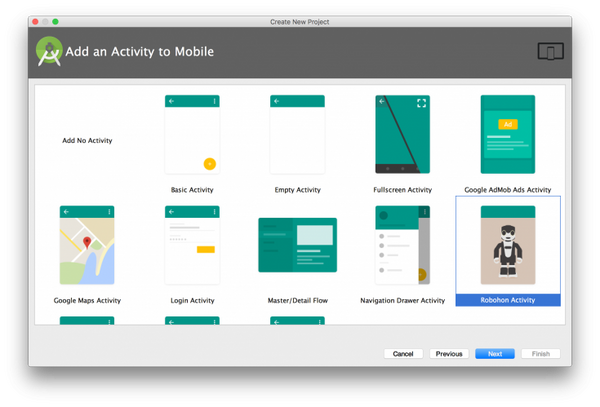Click the yellow Ad badge in AdMob preview
The image size is (600, 407).
(507, 125)
